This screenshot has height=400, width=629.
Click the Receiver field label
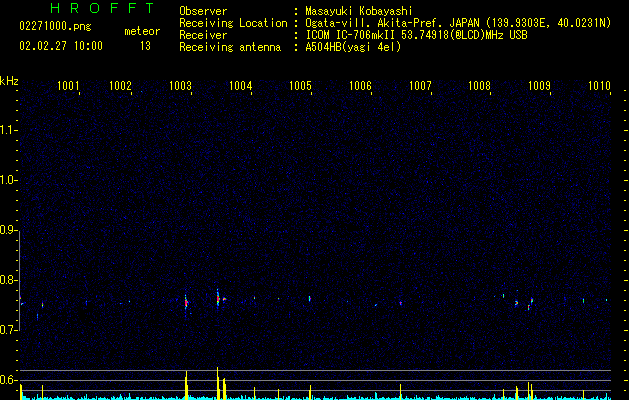click(x=203, y=35)
